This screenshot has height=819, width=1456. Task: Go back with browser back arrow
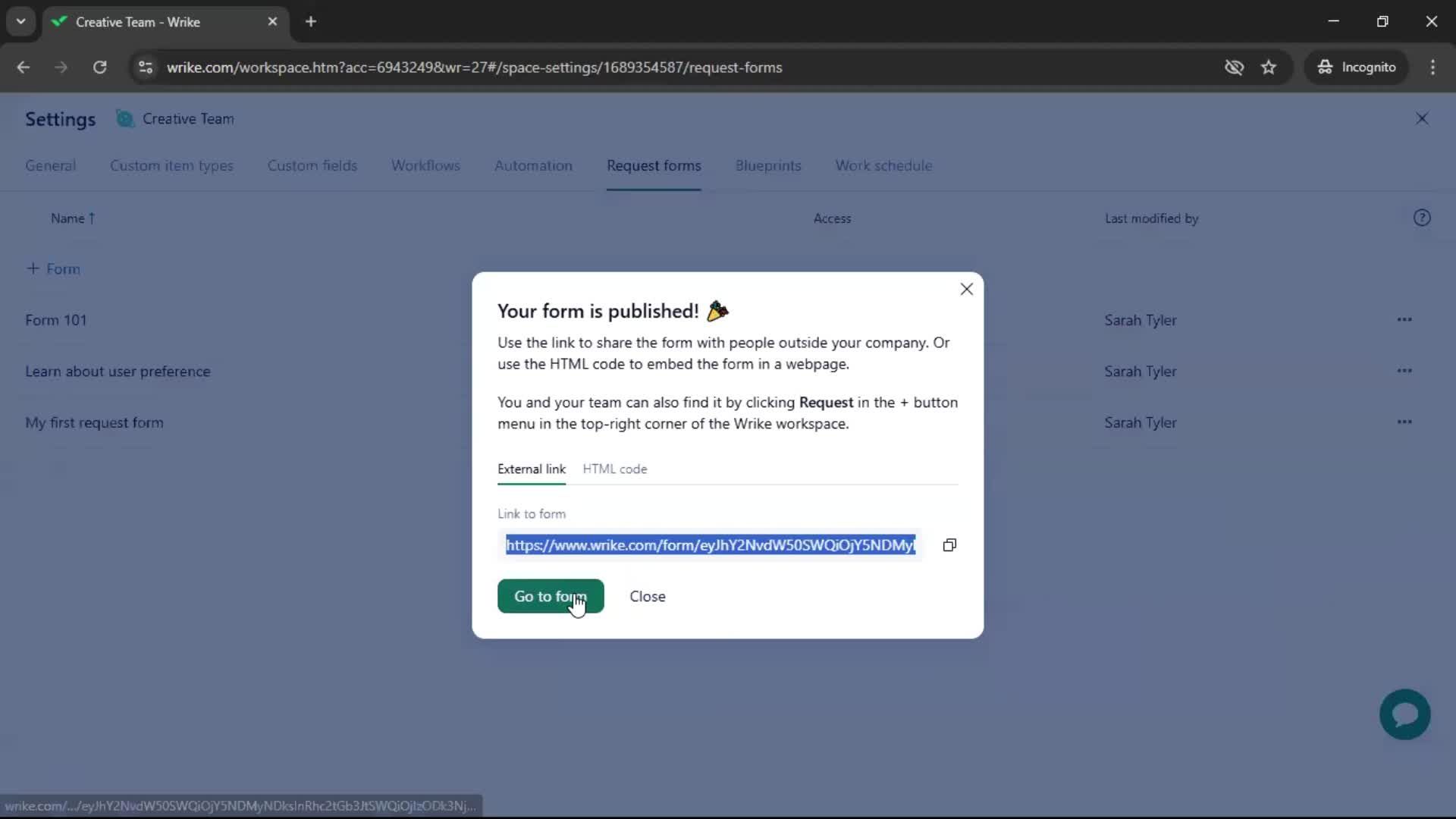point(24,67)
